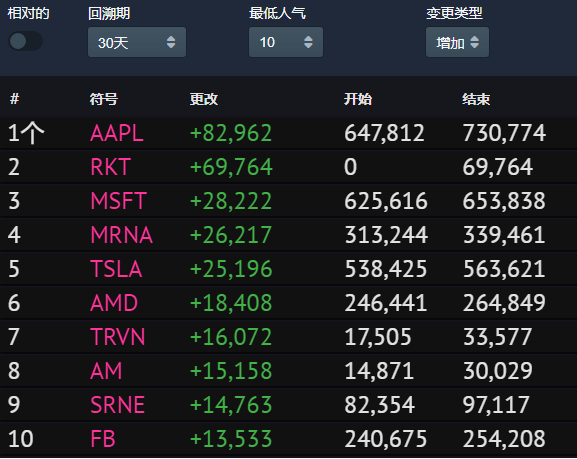Screen dimensions: 577x459
Task: Open the MRNA symbol link
Action: [x=121, y=235]
